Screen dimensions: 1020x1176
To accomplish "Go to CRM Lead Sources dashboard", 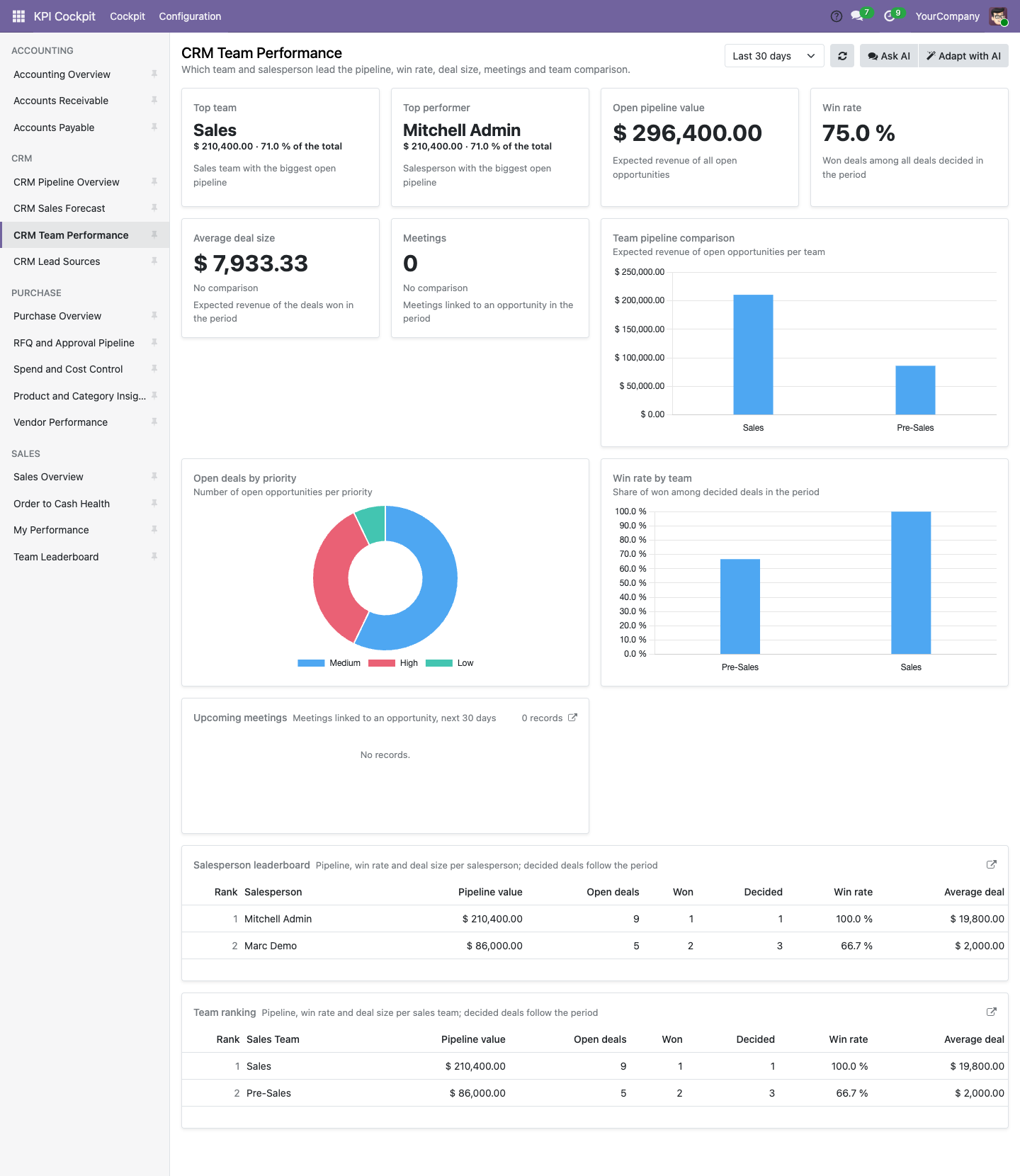I will (57, 261).
